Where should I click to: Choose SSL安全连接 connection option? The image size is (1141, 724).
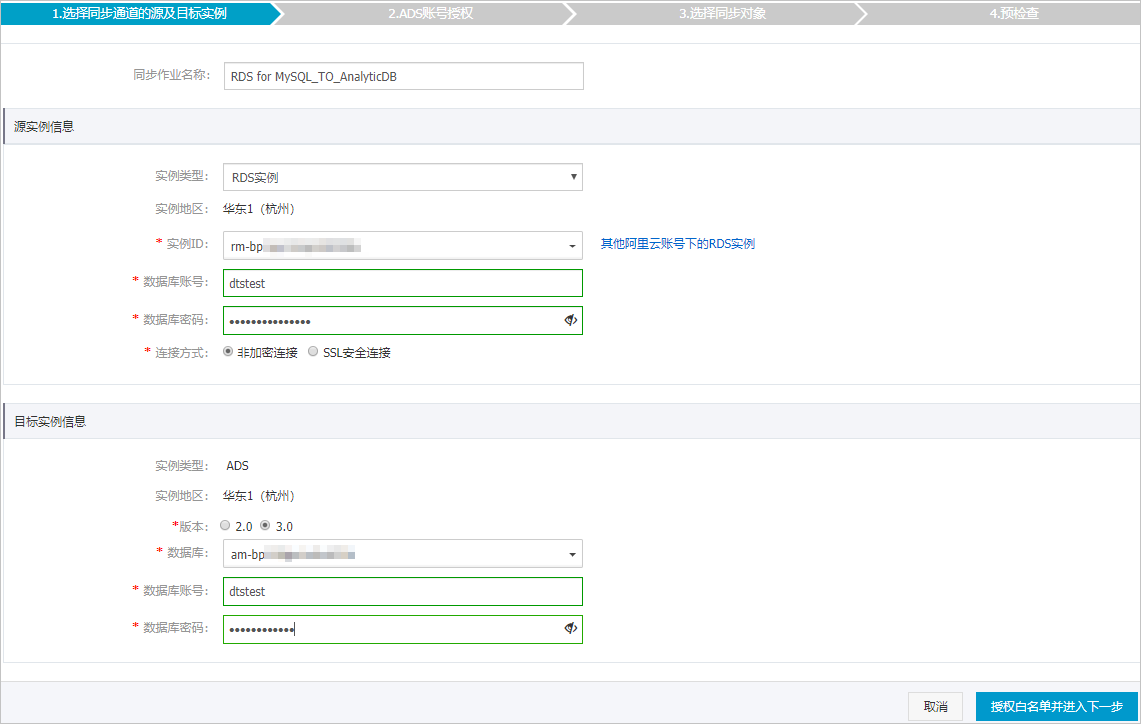tap(313, 352)
